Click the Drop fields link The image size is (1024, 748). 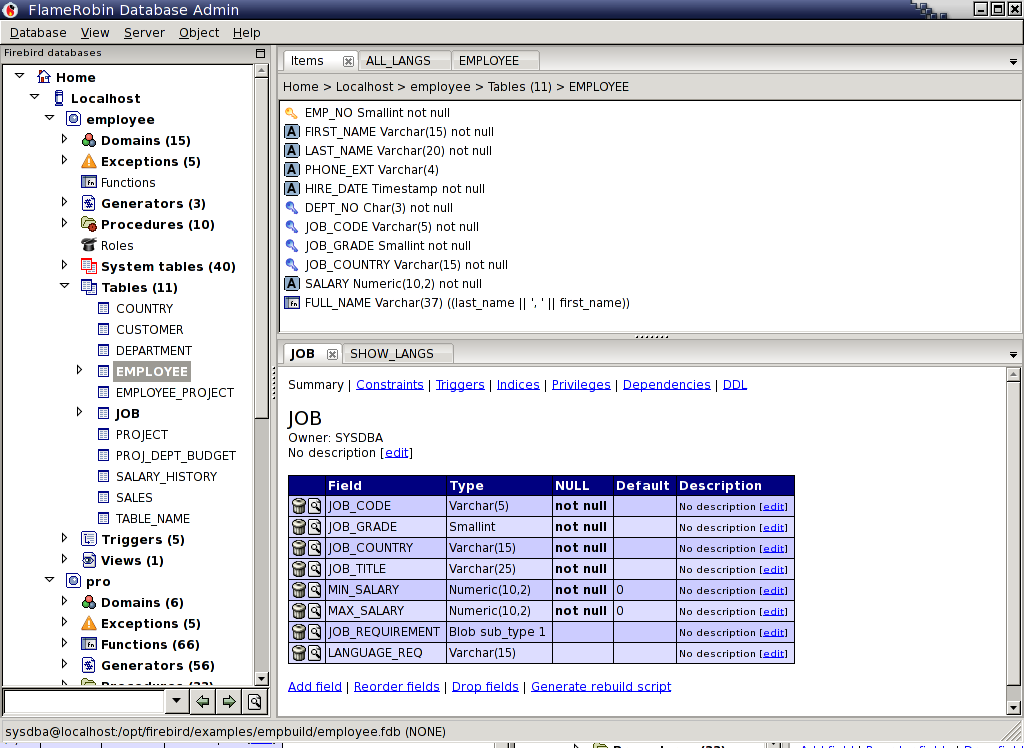485,687
